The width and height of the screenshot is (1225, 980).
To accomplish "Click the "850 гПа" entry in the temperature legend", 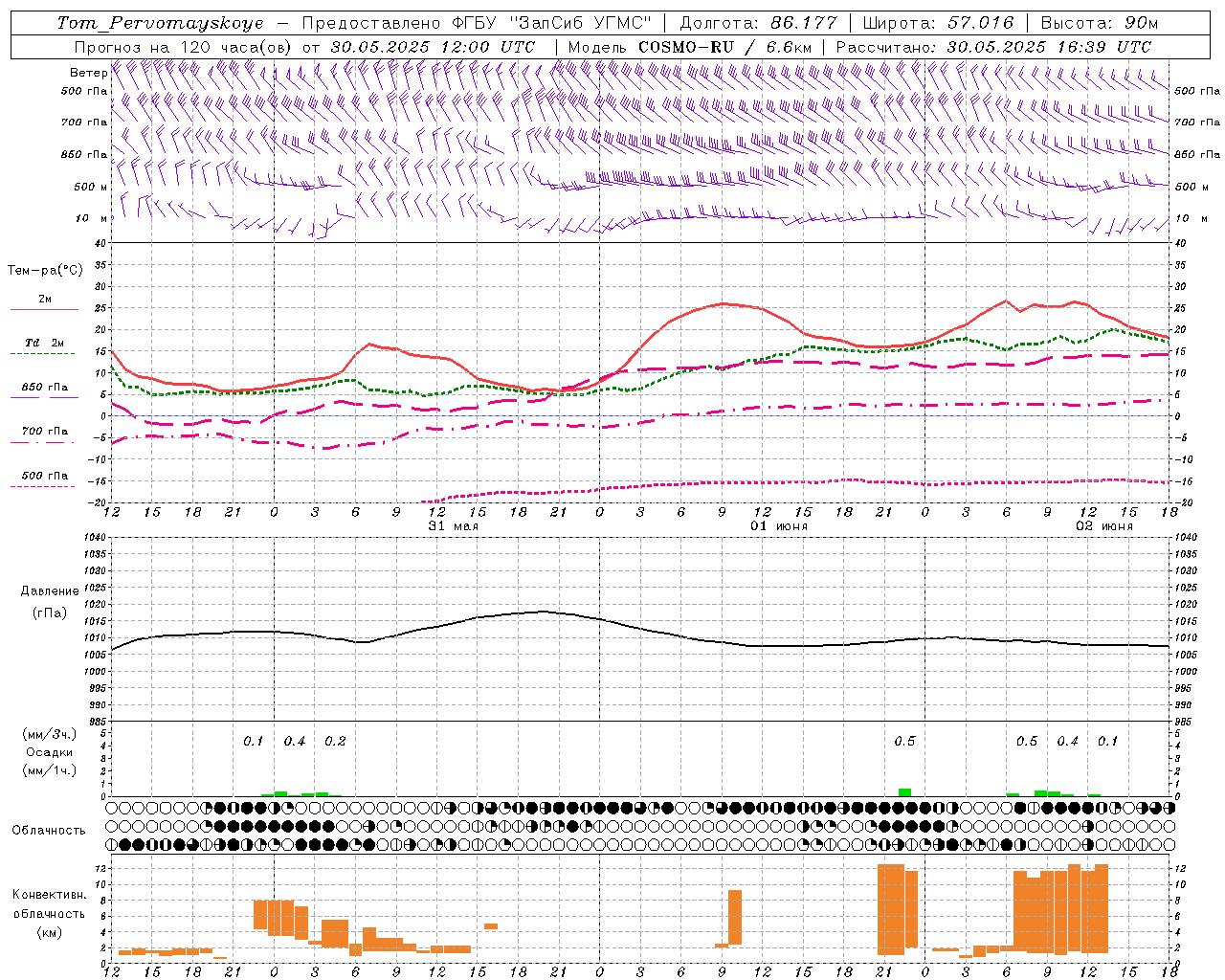I will pyautogui.click(x=44, y=388).
